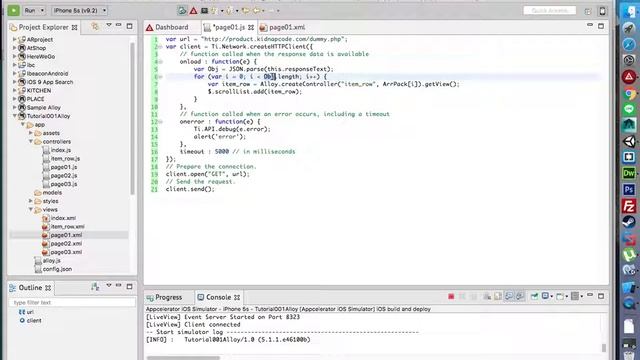
Task: Open FileZilla from the Dock
Action: click(629, 206)
